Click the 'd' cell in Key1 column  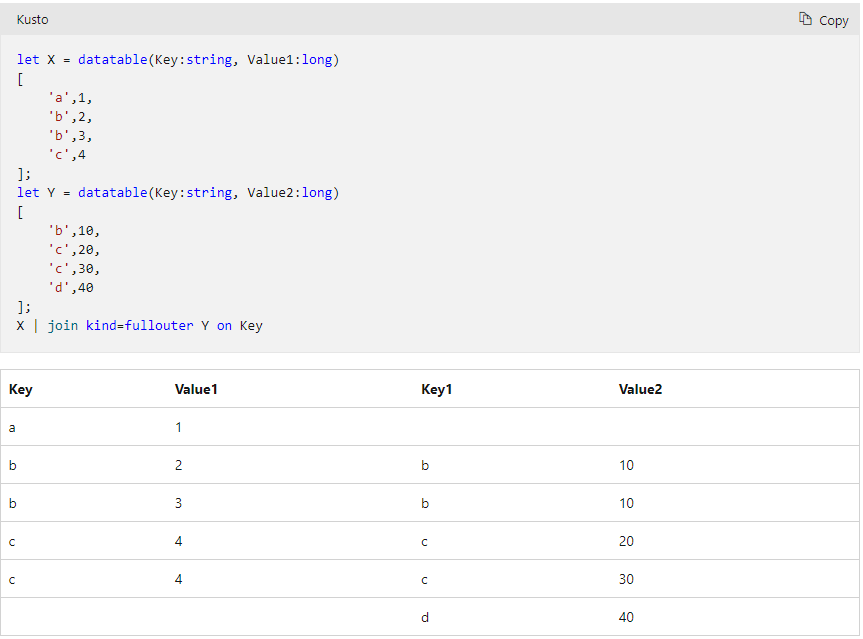(x=425, y=617)
